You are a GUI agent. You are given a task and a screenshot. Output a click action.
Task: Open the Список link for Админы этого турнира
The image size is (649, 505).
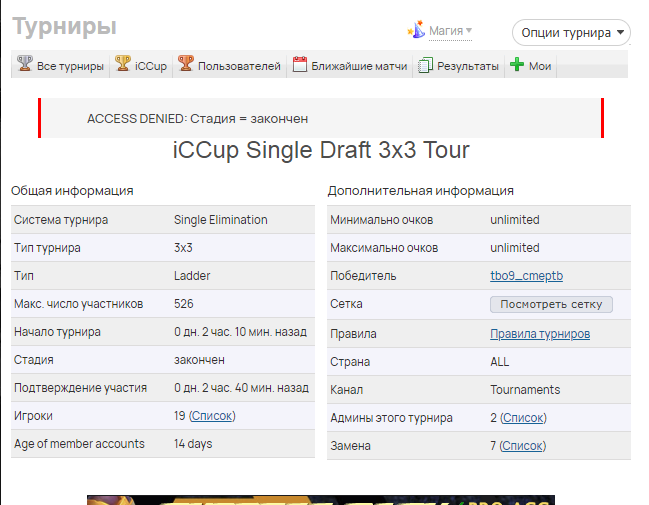click(x=523, y=418)
